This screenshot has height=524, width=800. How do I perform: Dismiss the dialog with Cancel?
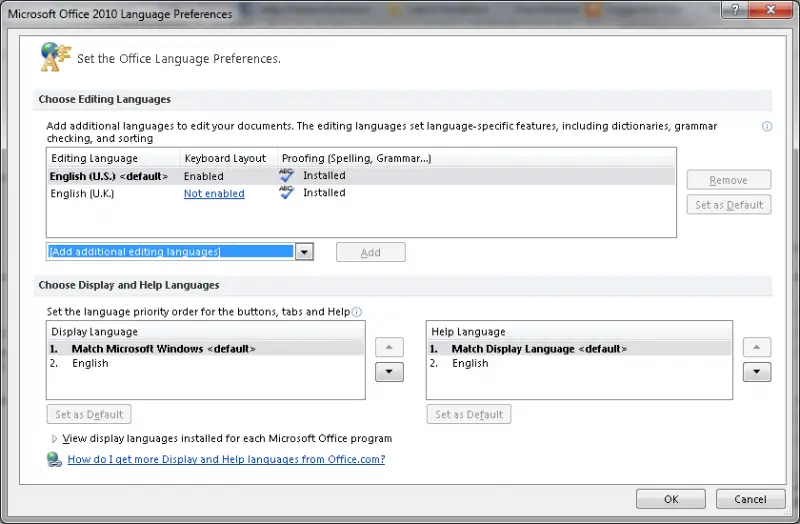pyautogui.click(x=750, y=499)
